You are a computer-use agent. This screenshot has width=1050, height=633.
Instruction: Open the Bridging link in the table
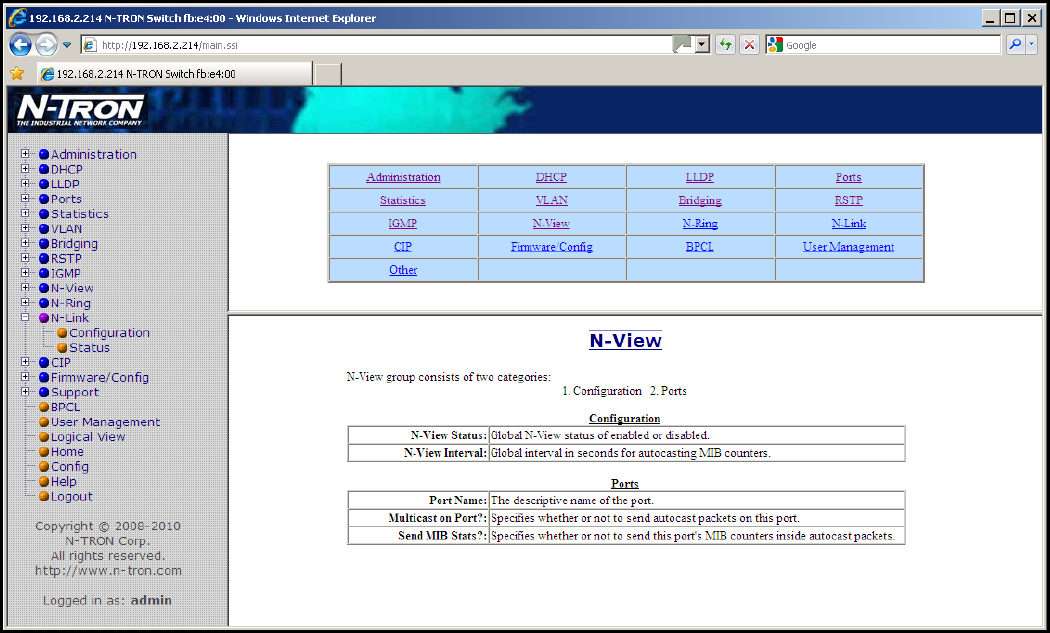700,200
